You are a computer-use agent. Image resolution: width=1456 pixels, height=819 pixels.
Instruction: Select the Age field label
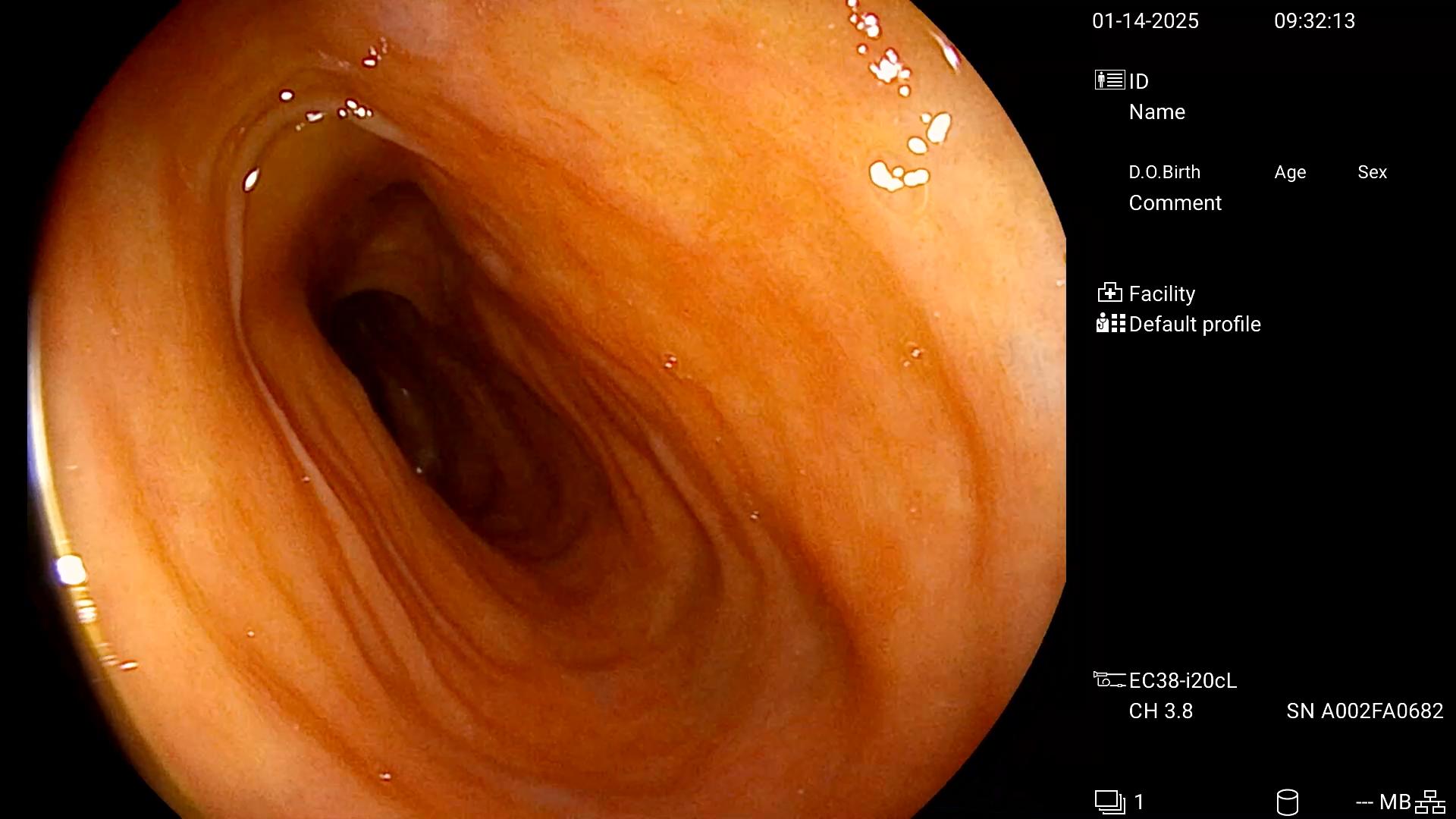click(1290, 173)
